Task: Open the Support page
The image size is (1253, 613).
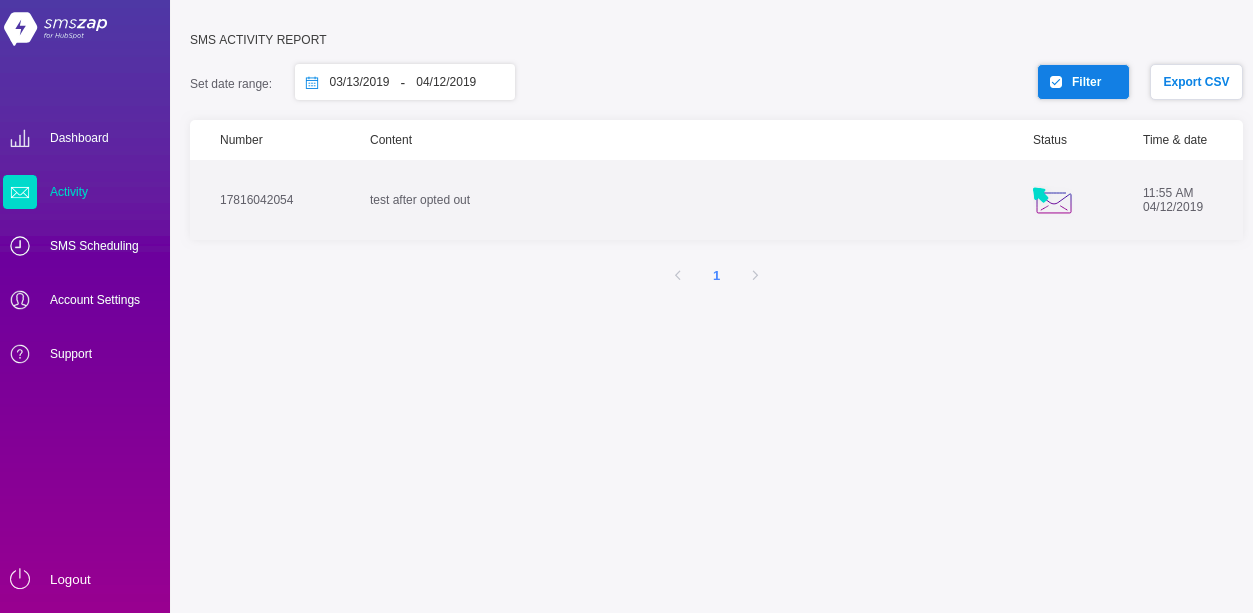Action: coord(71,354)
